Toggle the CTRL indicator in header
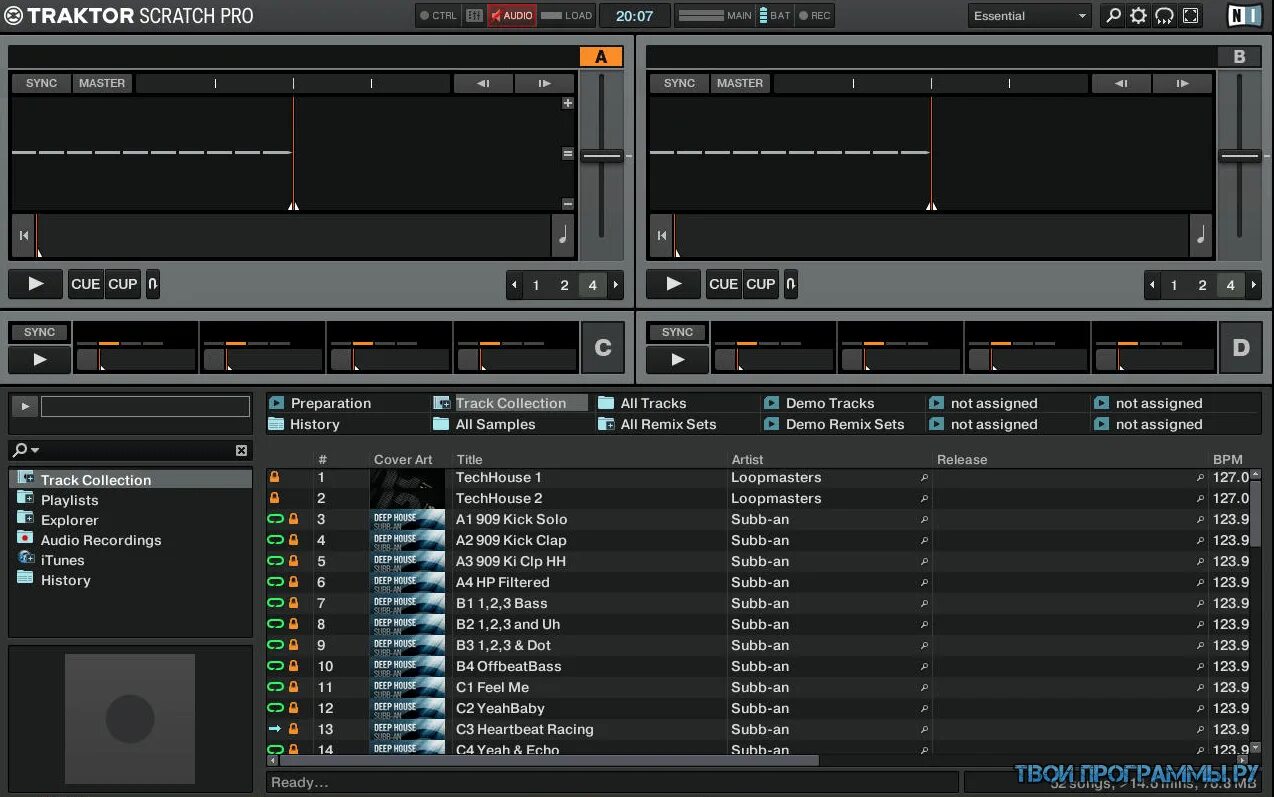The height and width of the screenshot is (797, 1274). [438, 16]
